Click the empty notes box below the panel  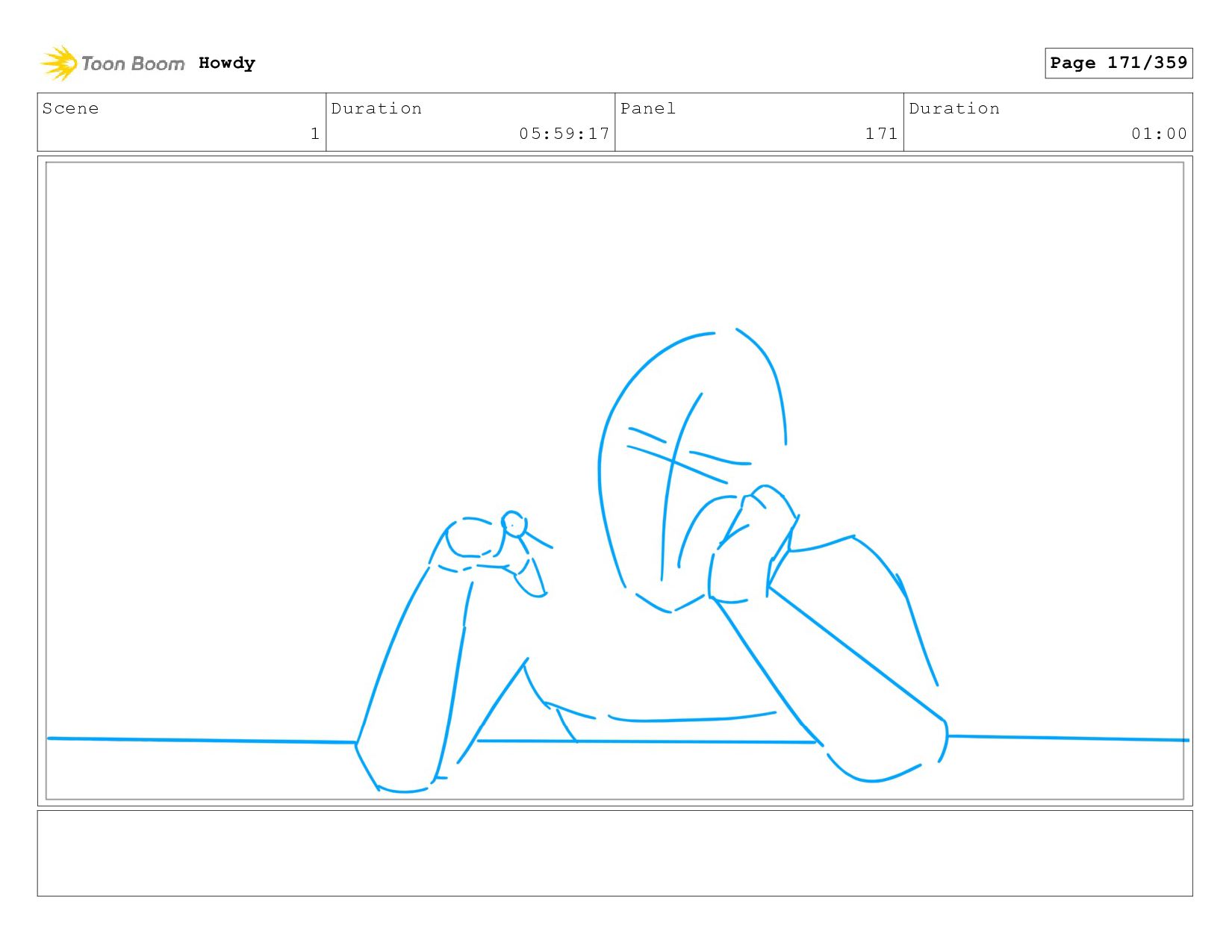pyautogui.click(x=615, y=853)
